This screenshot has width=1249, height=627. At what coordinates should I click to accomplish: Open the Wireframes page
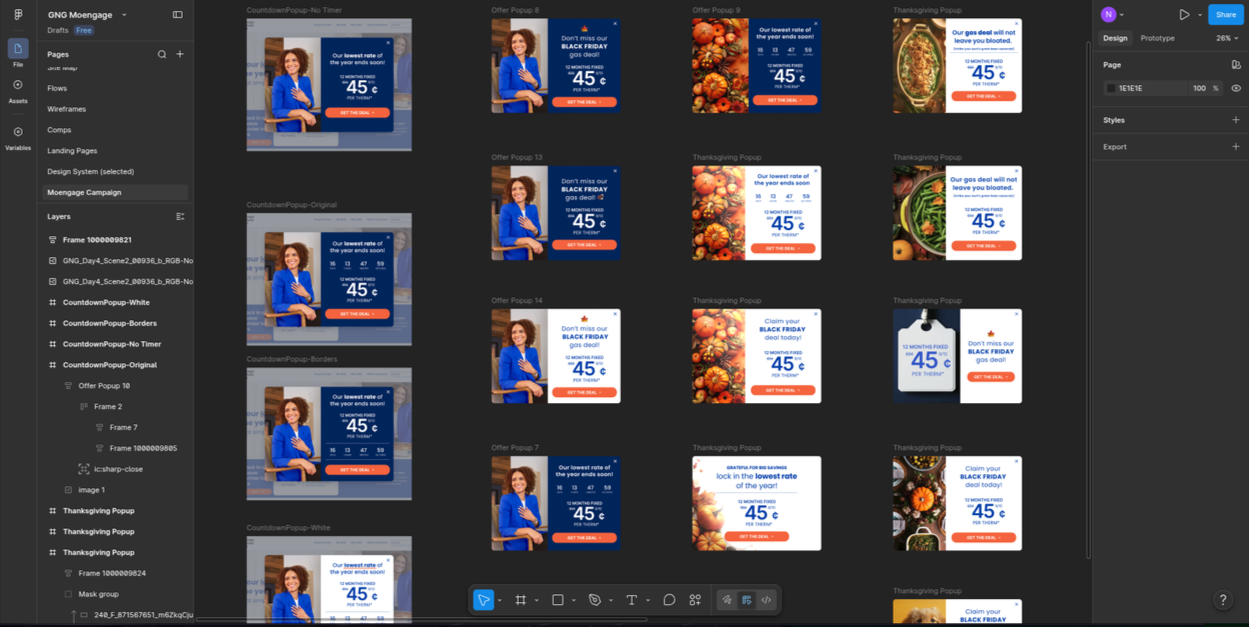(66, 109)
